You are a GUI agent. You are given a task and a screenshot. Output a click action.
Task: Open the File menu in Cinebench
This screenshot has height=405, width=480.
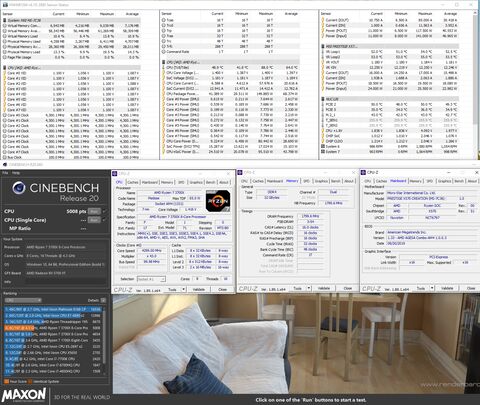(x=5, y=173)
